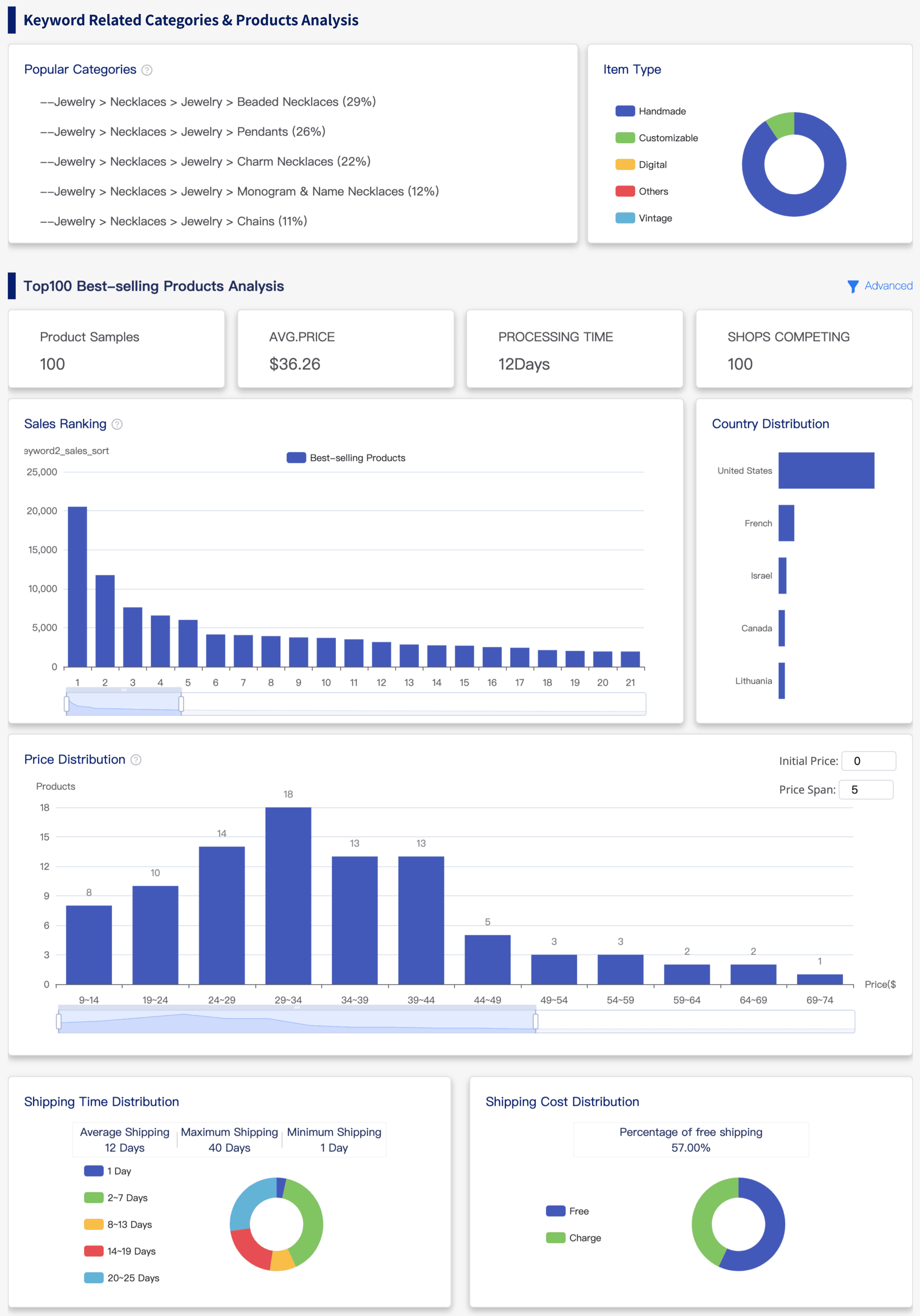The height and width of the screenshot is (1316, 920).
Task: Toggle Best-selling Products legend marker
Action: click(296, 457)
